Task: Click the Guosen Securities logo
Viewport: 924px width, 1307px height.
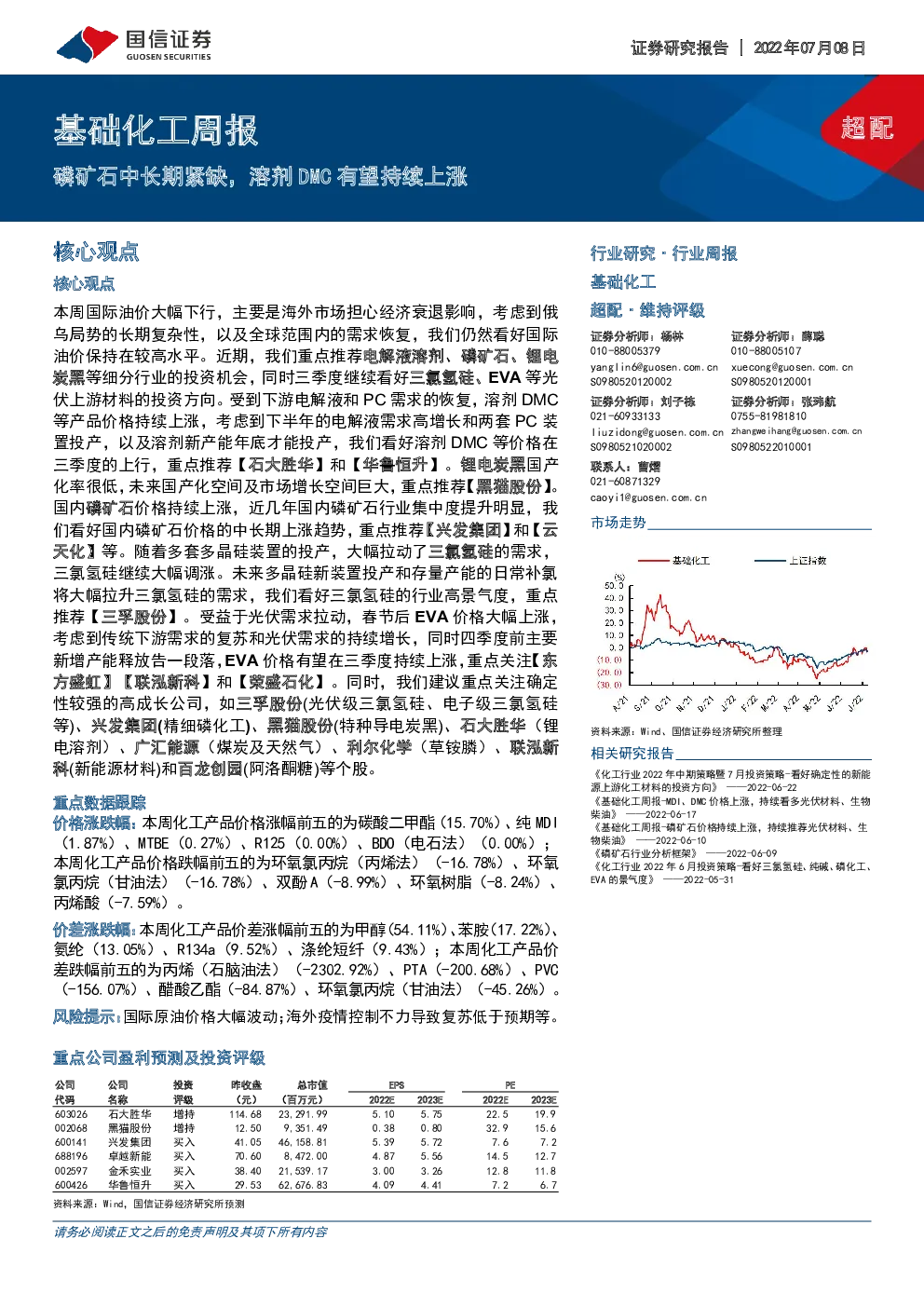Action: (133, 45)
